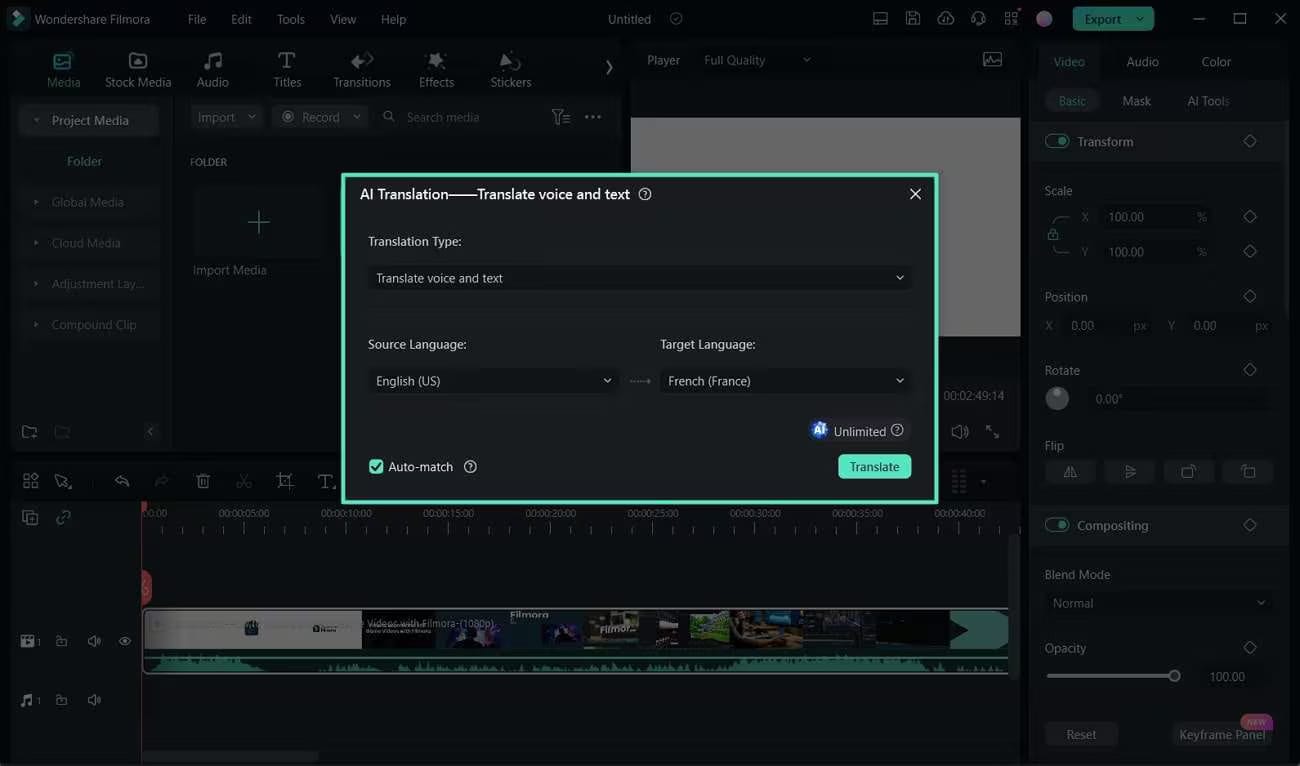The width and height of the screenshot is (1300, 766).
Task: Click the Rotate dial knob
Action: (1057, 398)
